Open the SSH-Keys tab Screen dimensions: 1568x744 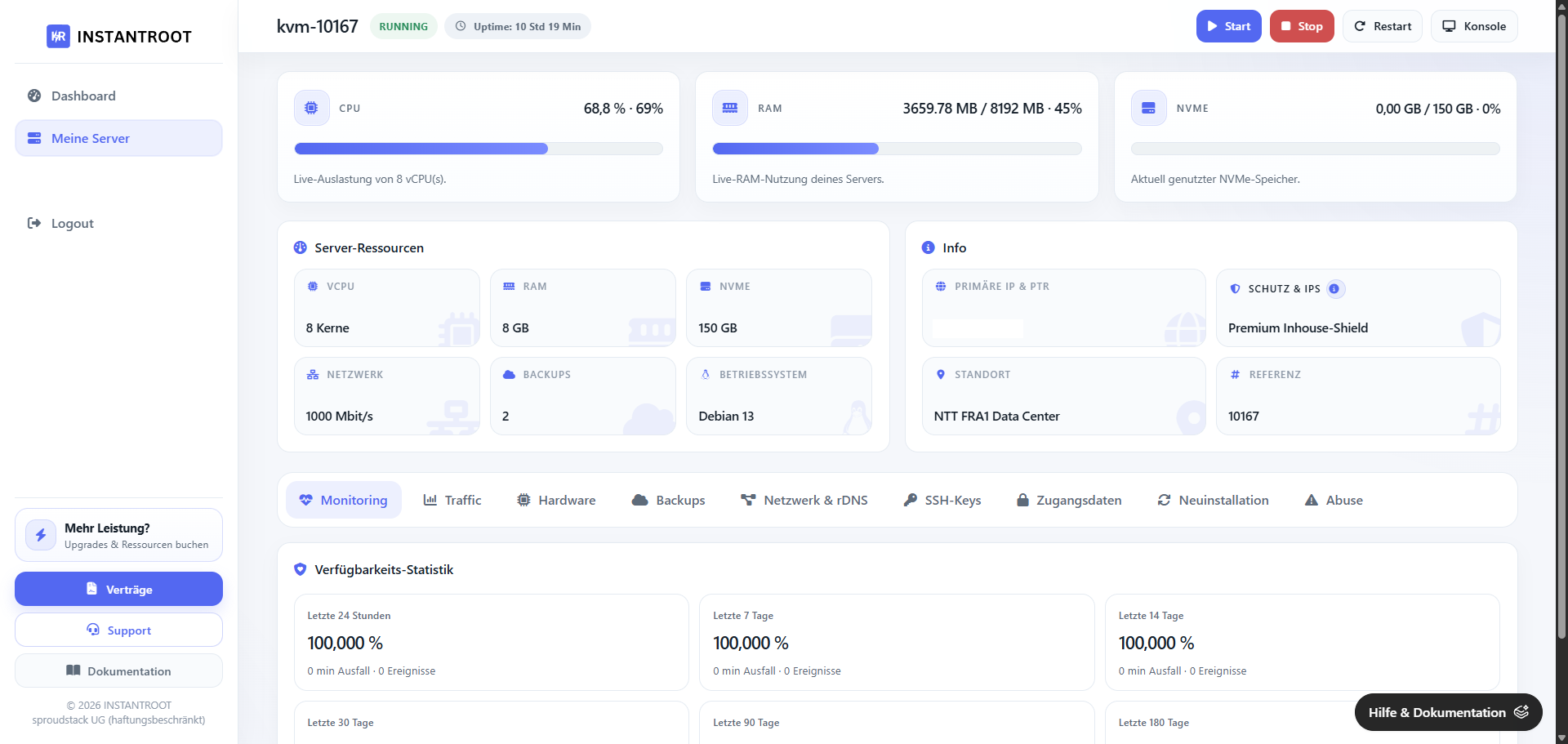tap(942, 500)
